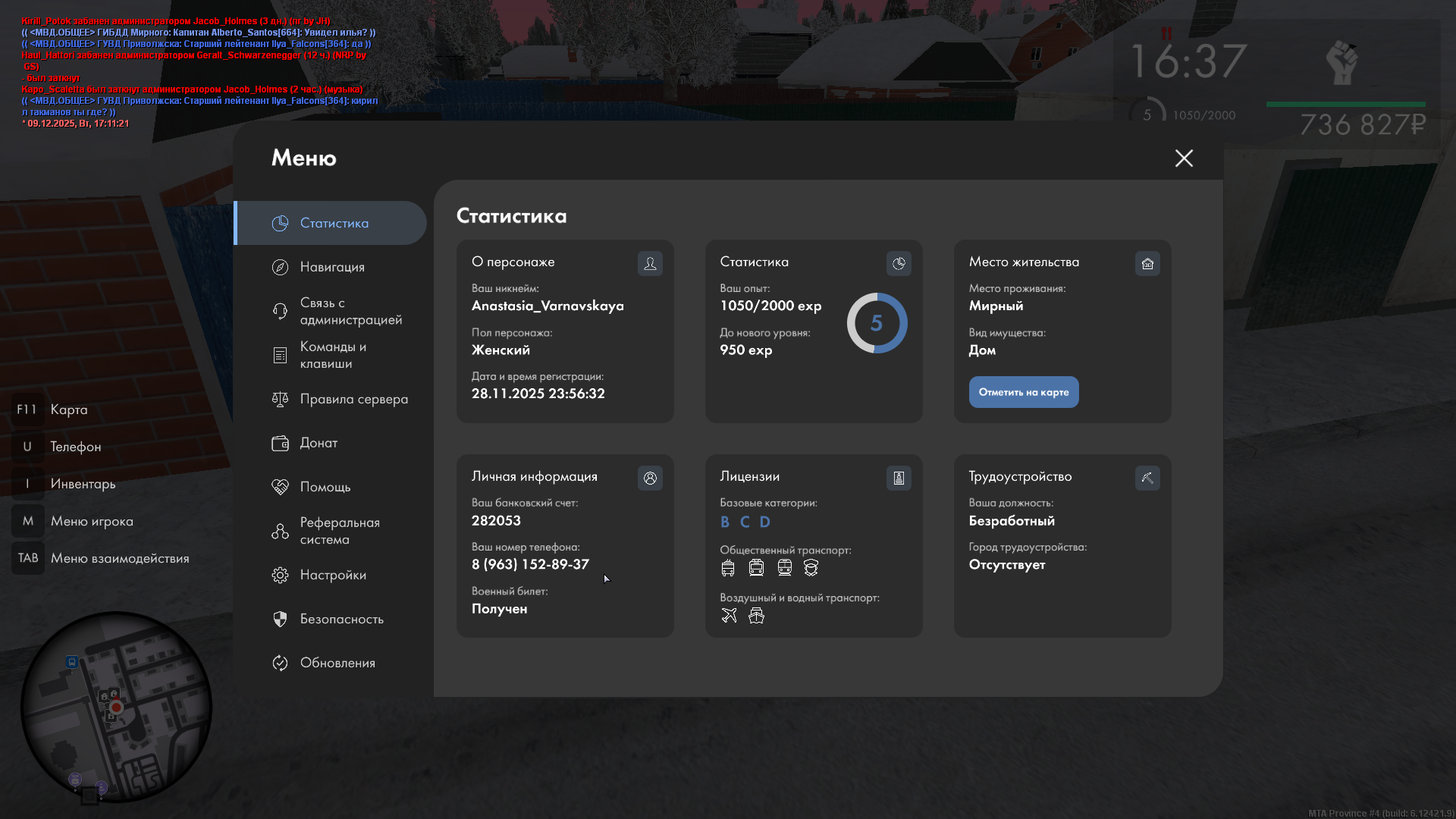Click the hammer icon in Трудоустройство card

click(1147, 478)
